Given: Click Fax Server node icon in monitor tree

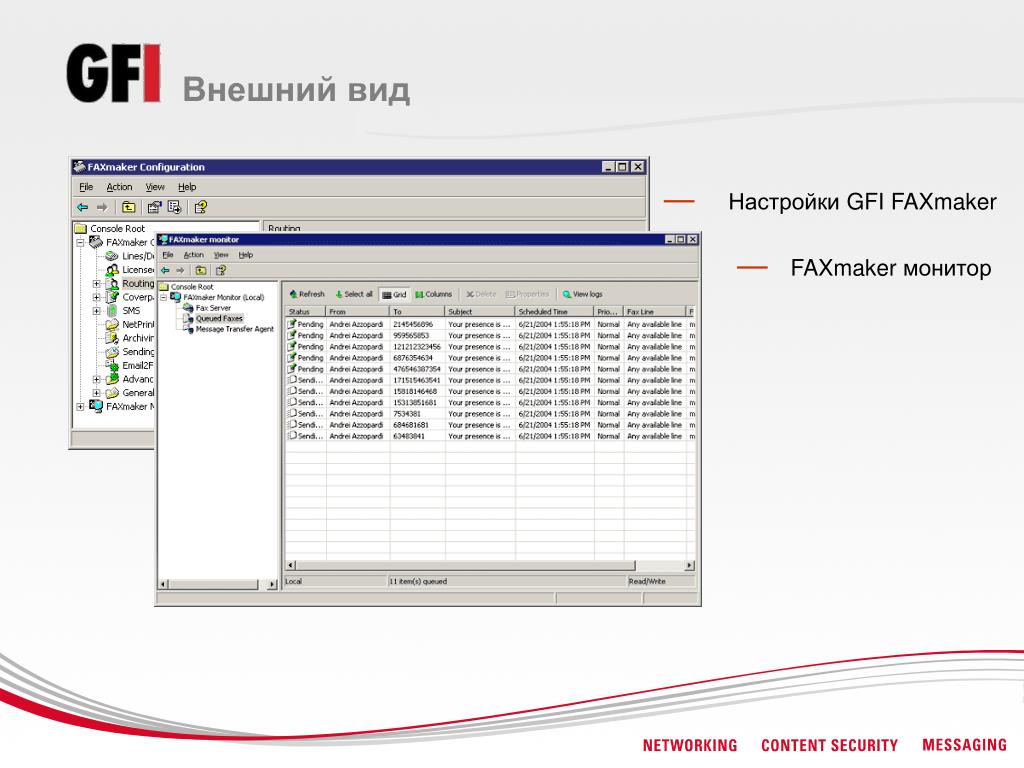Looking at the screenshot, I should [188, 308].
